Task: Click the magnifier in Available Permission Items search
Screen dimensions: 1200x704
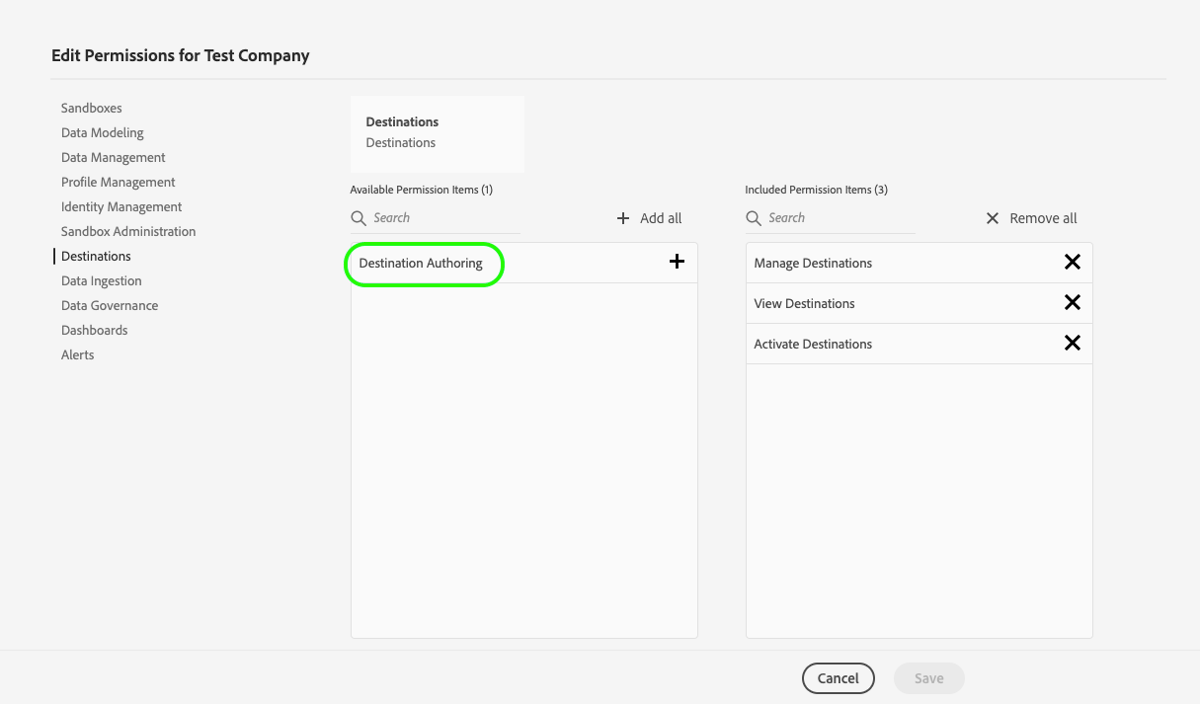Action: [x=357, y=217]
